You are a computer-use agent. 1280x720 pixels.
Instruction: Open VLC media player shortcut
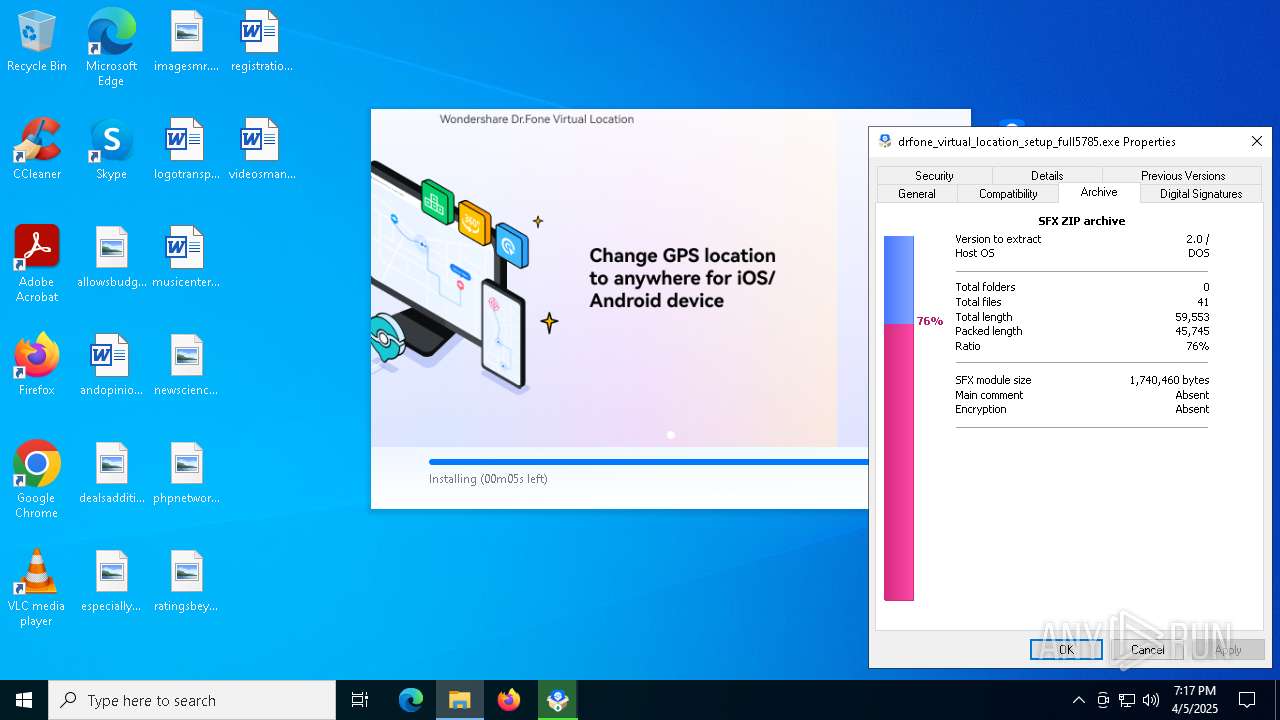(37, 588)
